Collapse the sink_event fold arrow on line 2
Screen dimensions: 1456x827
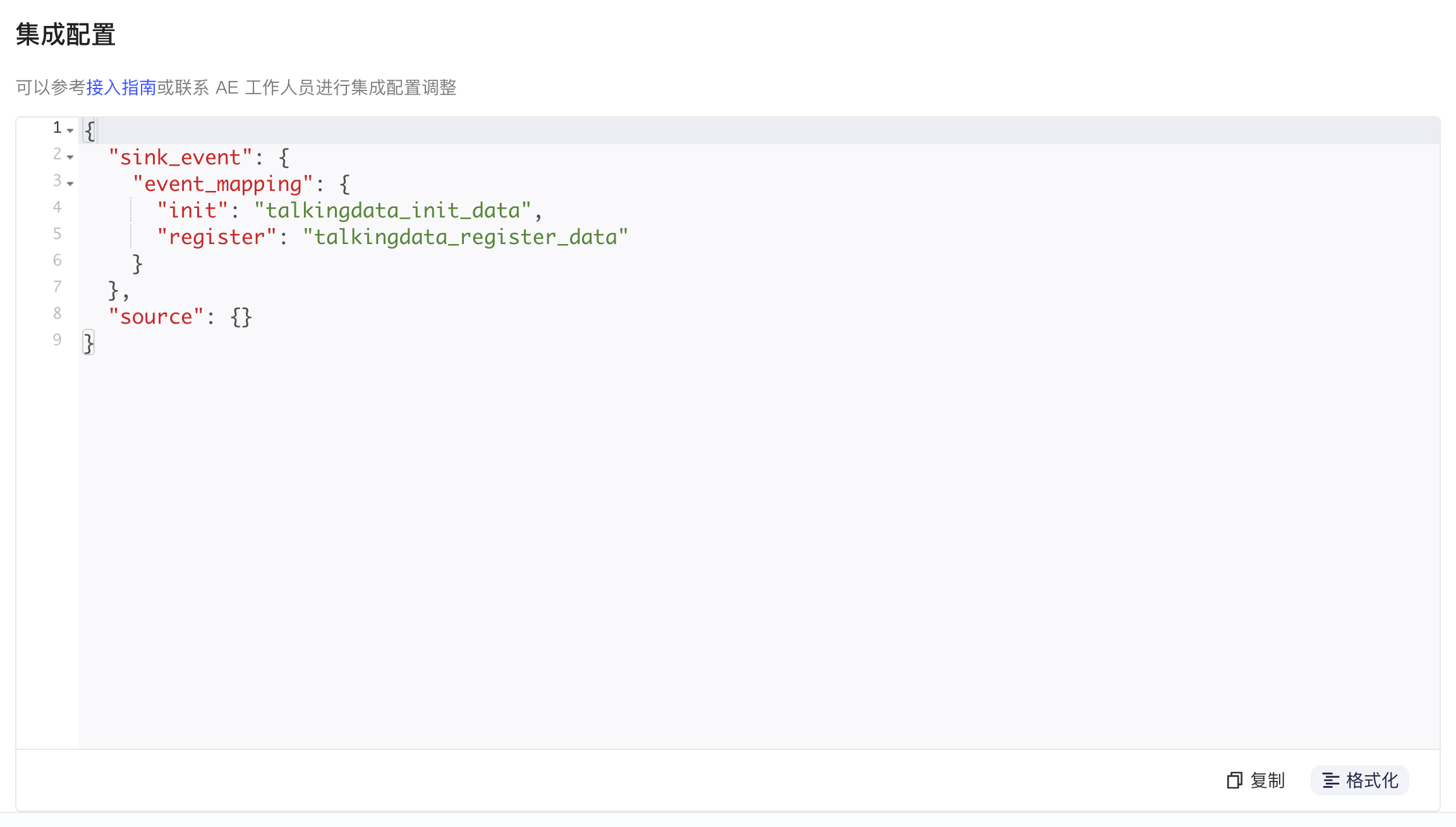[x=70, y=157]
